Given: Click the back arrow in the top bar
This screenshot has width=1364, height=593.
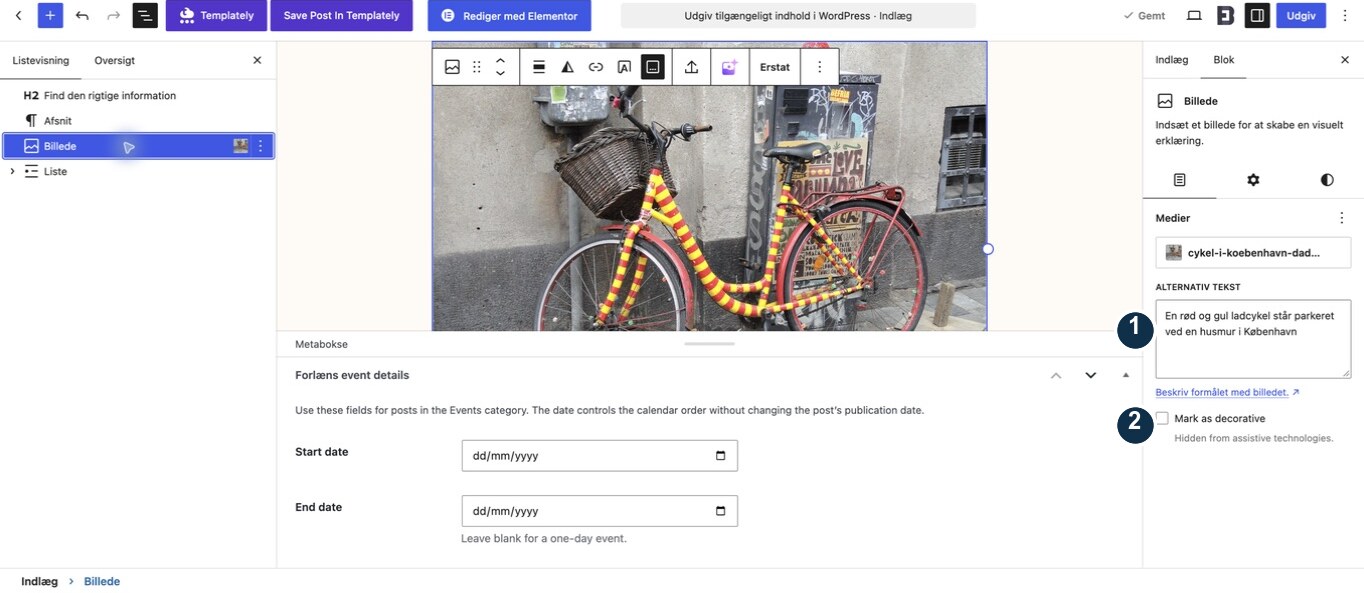Looking at the screenshot, I should (18, 15).
